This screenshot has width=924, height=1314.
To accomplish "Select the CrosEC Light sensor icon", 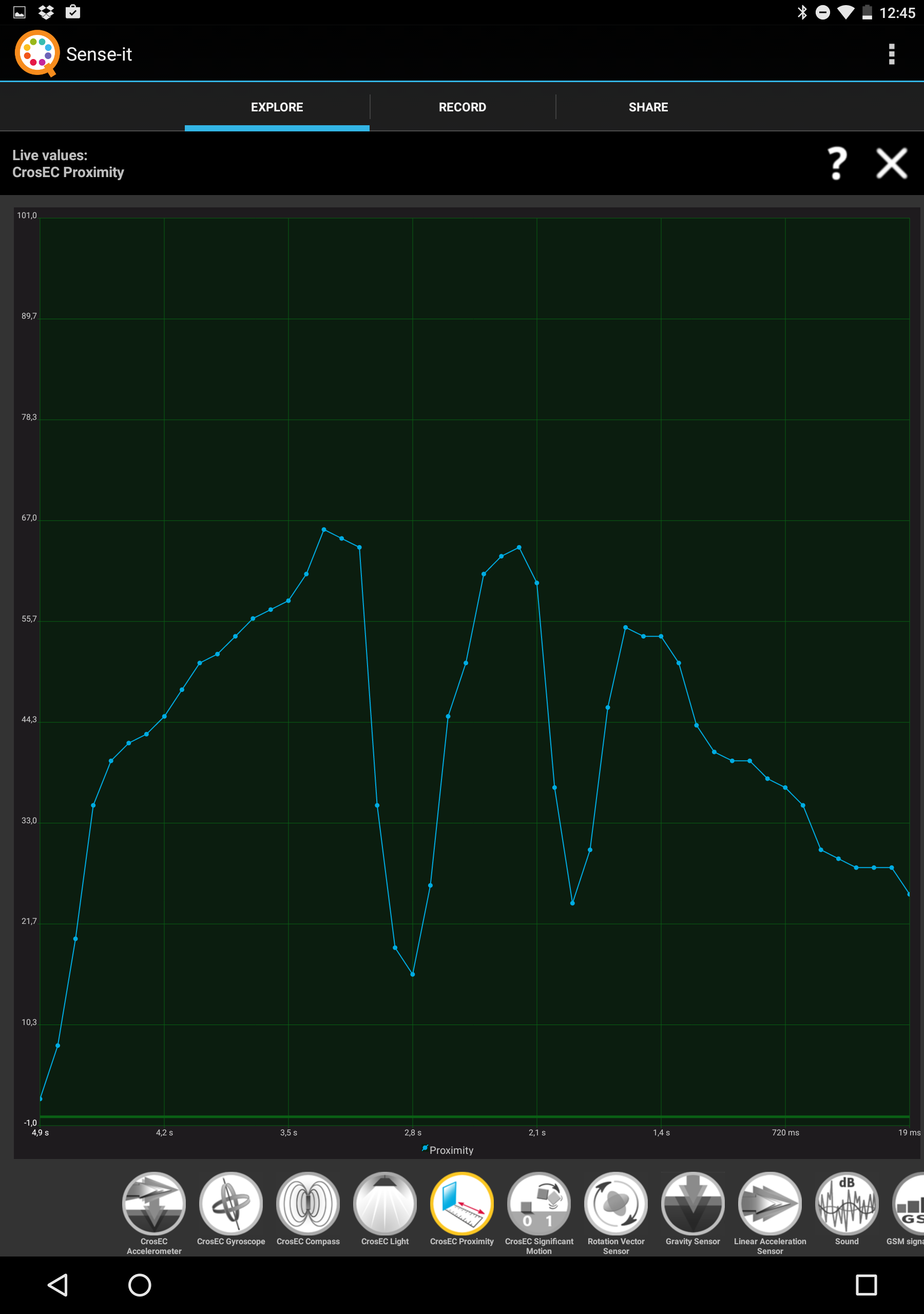I will pyautogui.click(x=384, y=1204).
